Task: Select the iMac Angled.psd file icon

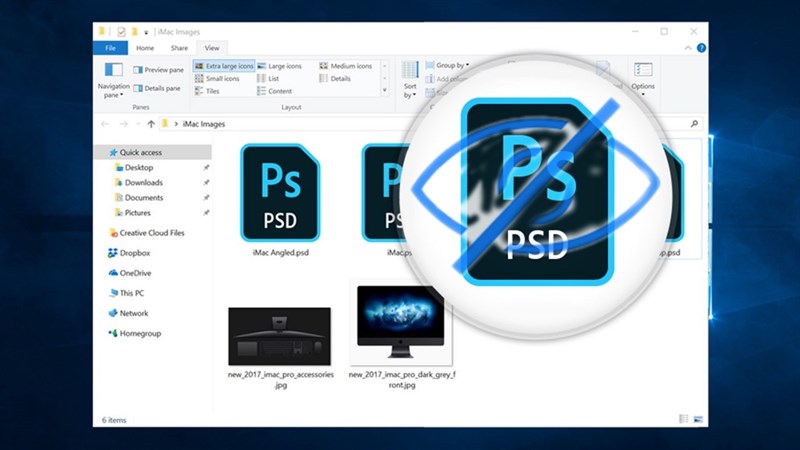Action: pos(280,193)
